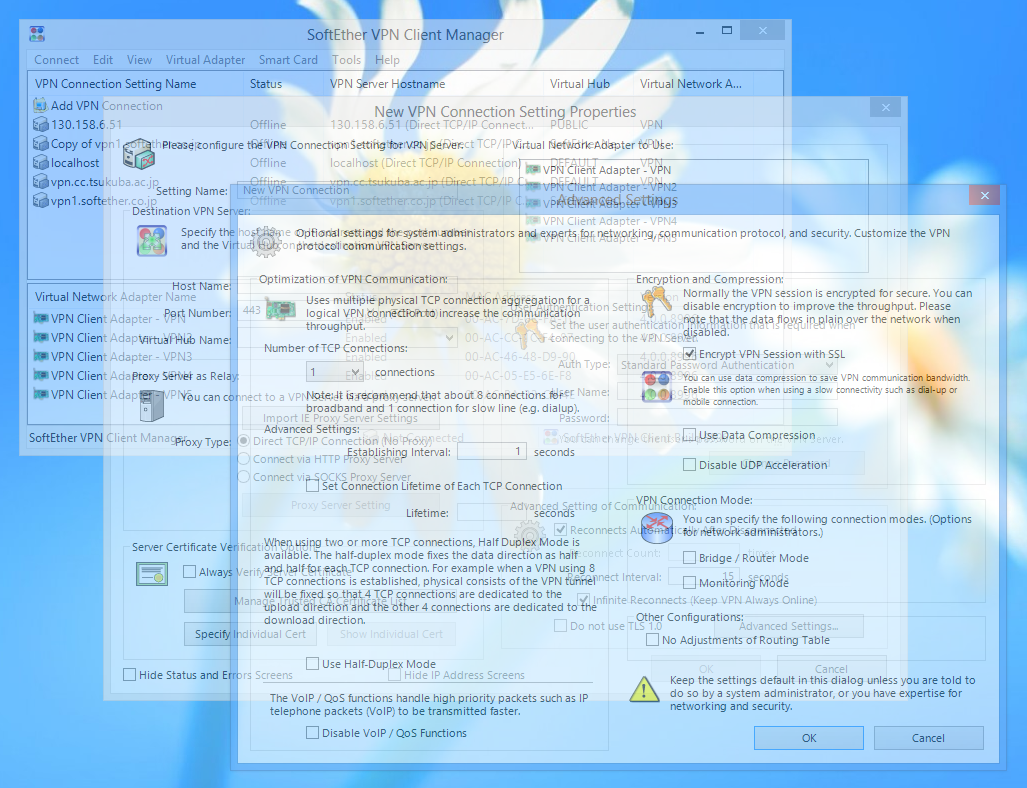The image size is (1027, 788).
Task: Click the vpn.cc.tsukuba.ac.jp connection icon
Action: click(x=40, y=181)
